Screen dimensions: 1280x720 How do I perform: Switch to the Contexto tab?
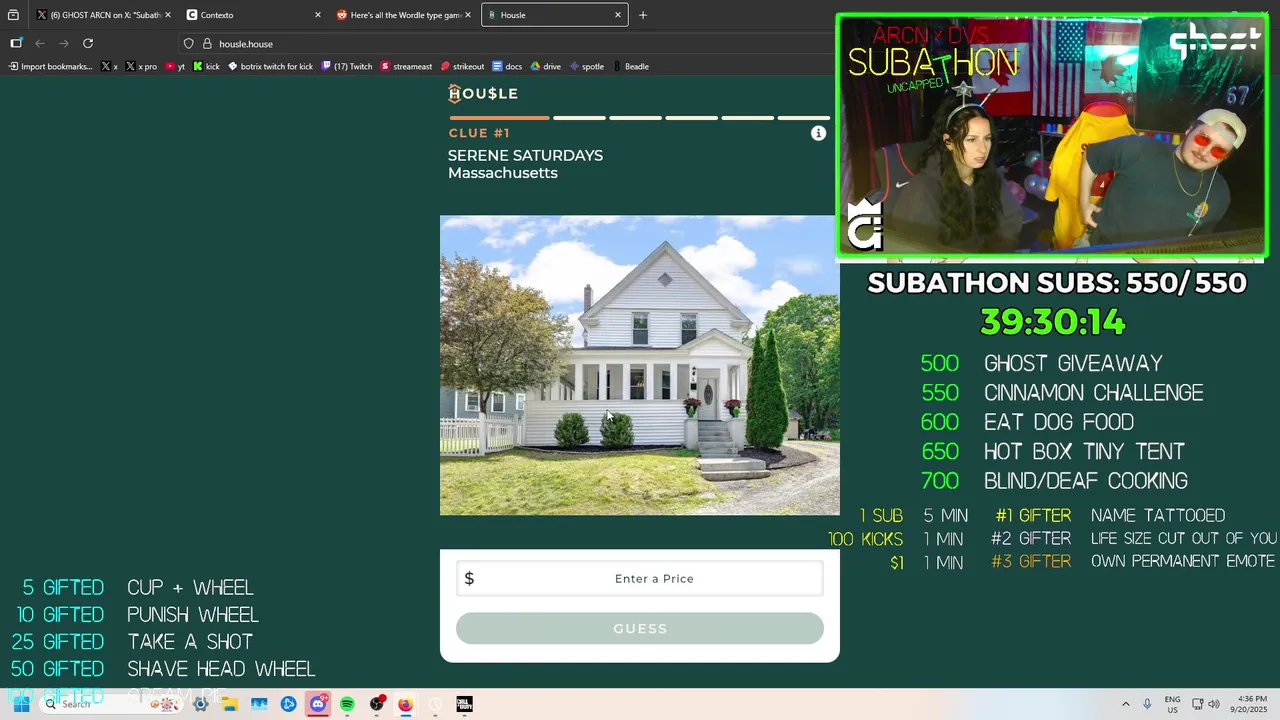(x=253, y=15)
